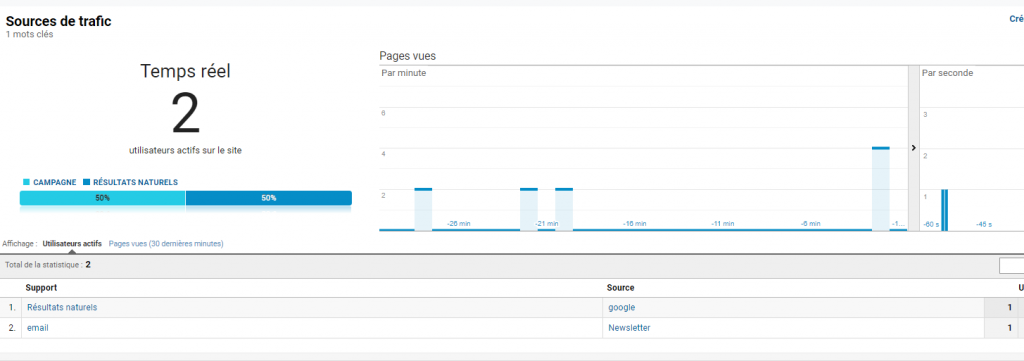Click the light blue 50% campaign bar
The width and height of the screenshot is (1024, 361).
click(103, 198)
